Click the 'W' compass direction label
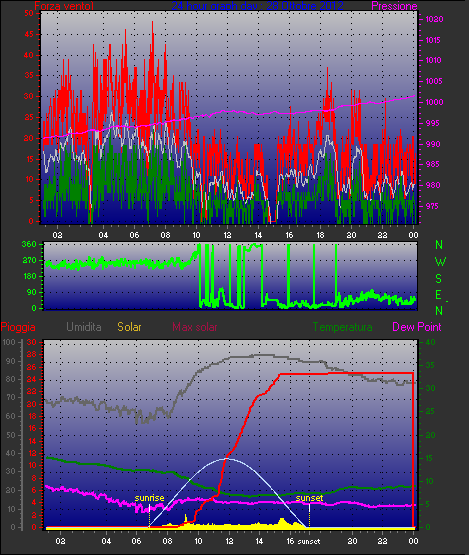 [440, 262]
